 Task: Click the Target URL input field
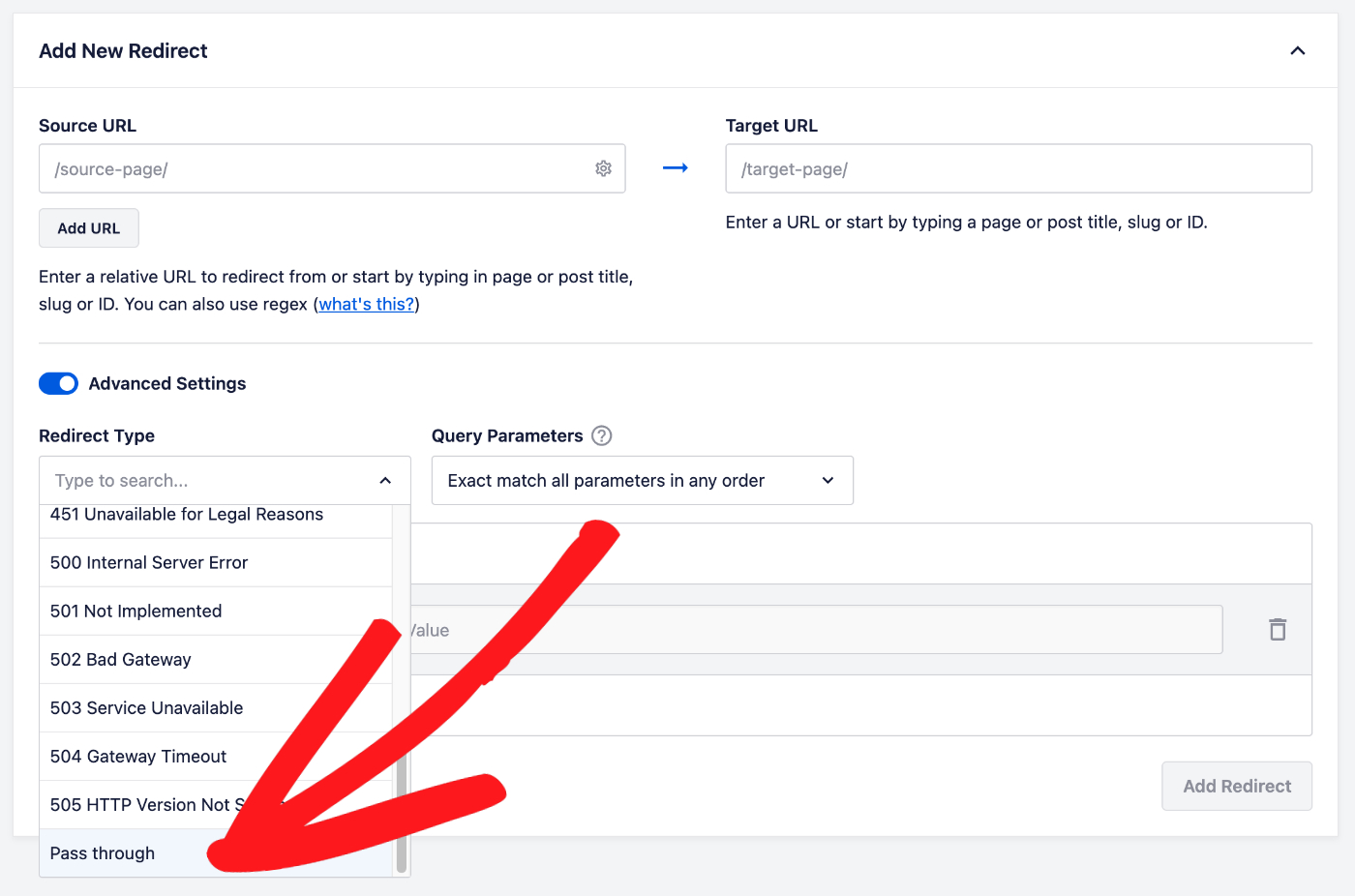1016,168
